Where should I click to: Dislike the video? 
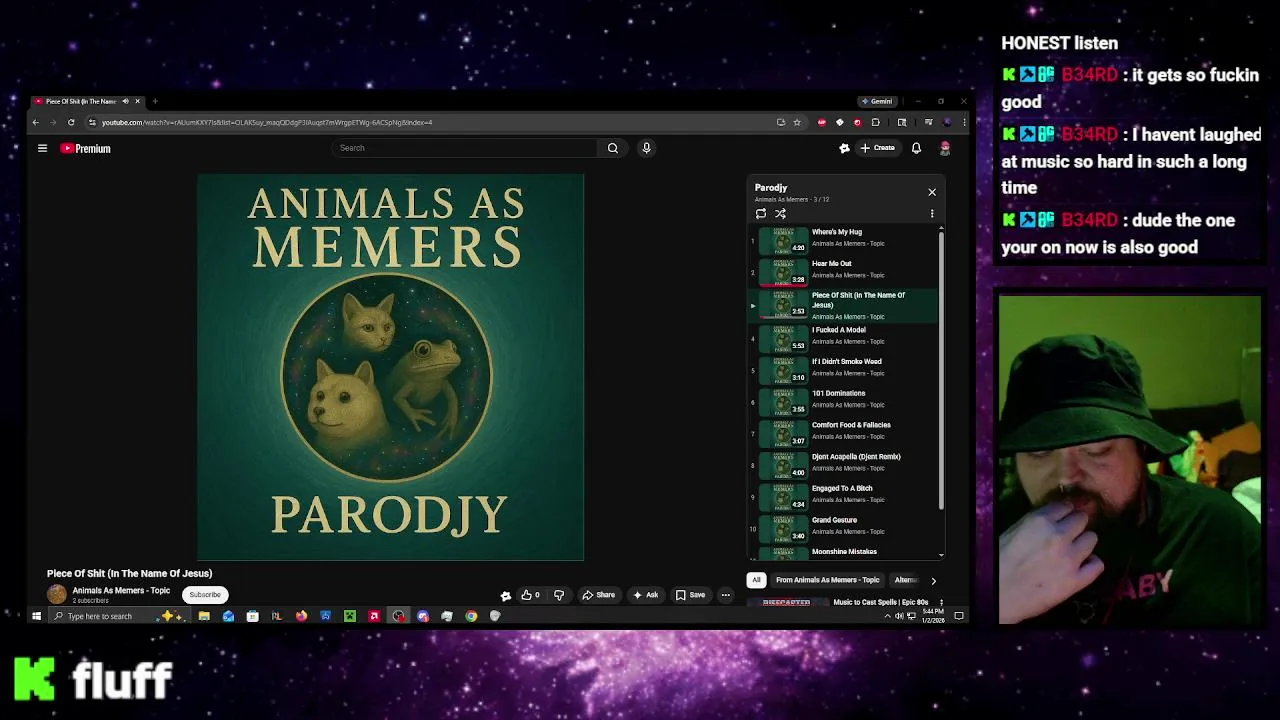(559, 595)
